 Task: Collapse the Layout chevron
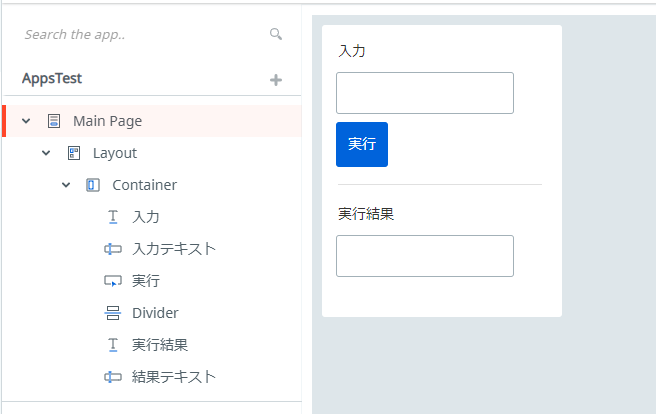[x=46, y=153]
